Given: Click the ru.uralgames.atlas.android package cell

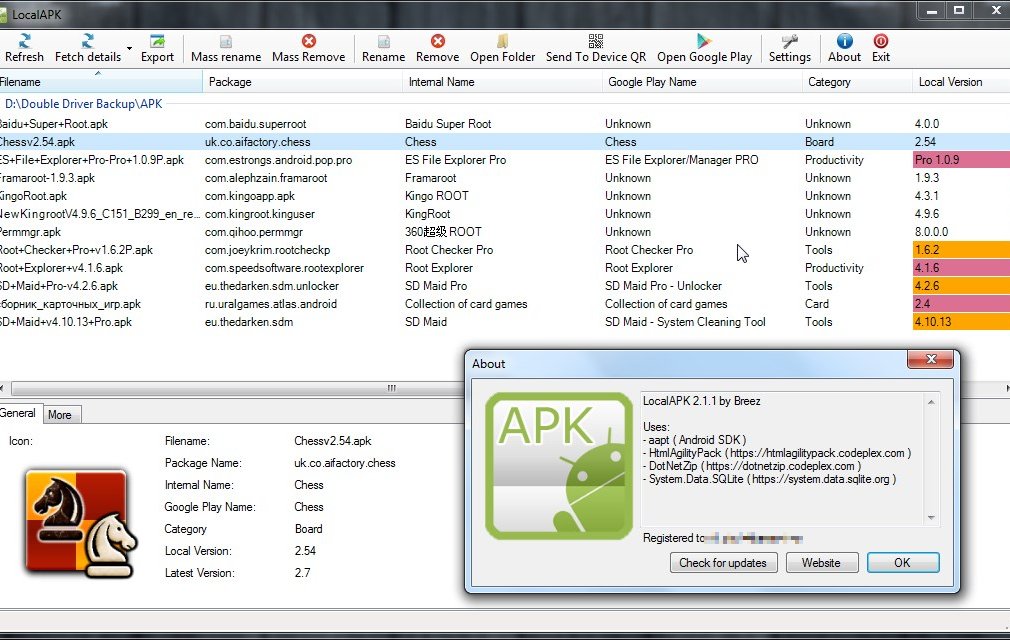Looking at the screenshot, I should click(271, 304).
